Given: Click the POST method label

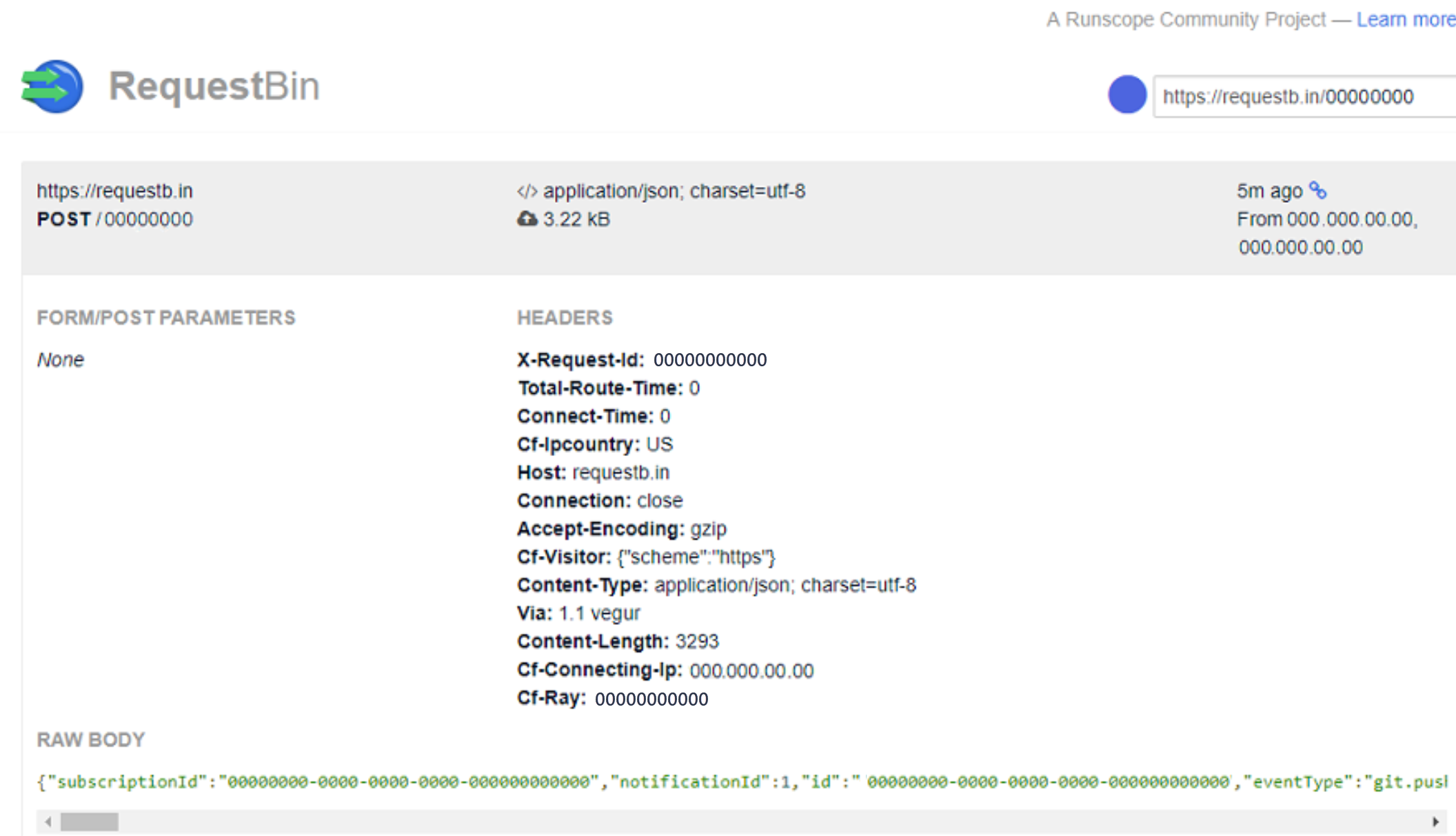Looking at the screenshot, I should (x=54, y=218).
